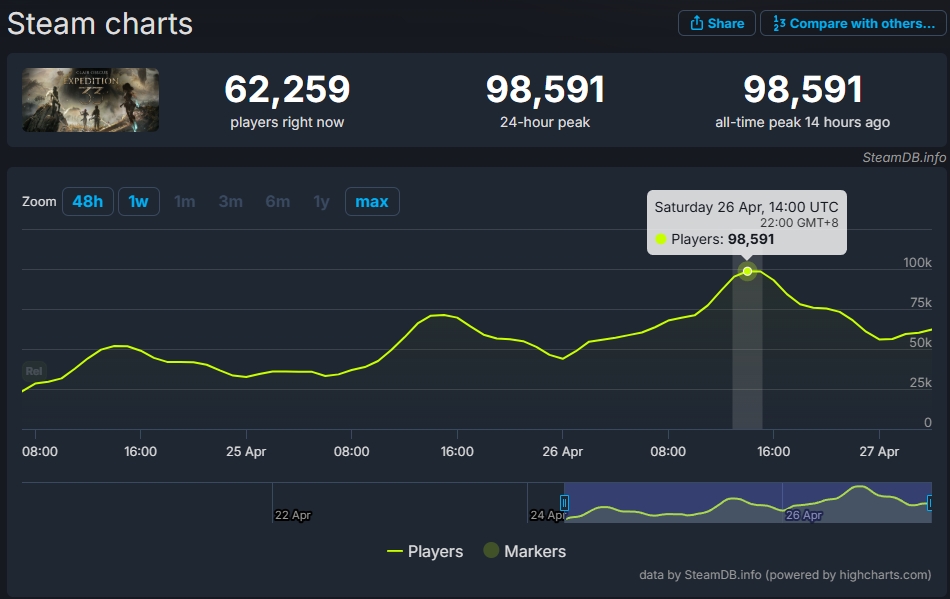The width and height of the screenshot is (950, 599).
Task: Select the 3m zoom range
Action: (230, 201)
